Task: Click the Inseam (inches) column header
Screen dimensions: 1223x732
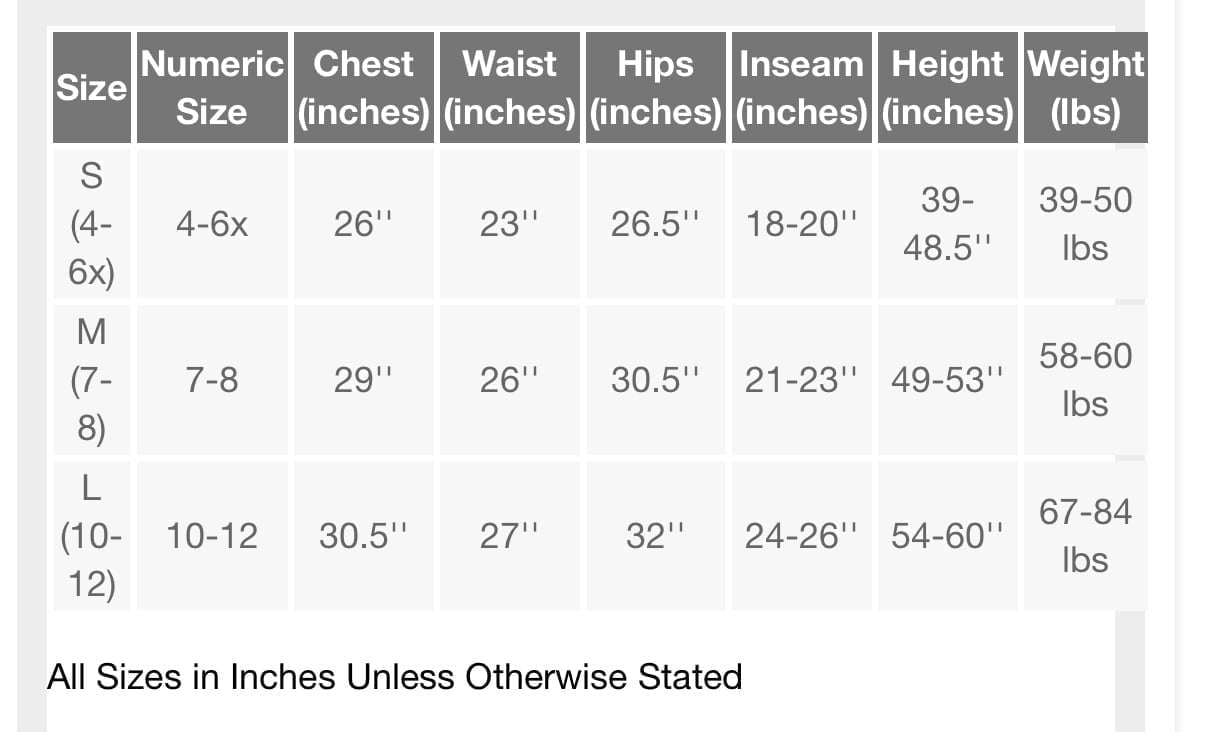Action: (802, 87)
